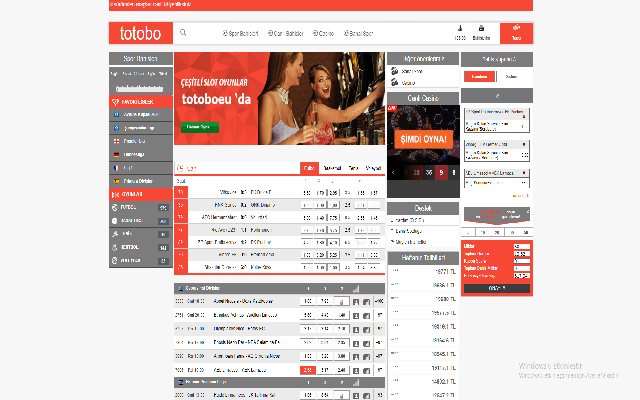Viewport: 640px width, 400px height.
Task: Click the first input field in bet slip
Action: (520, 246)
